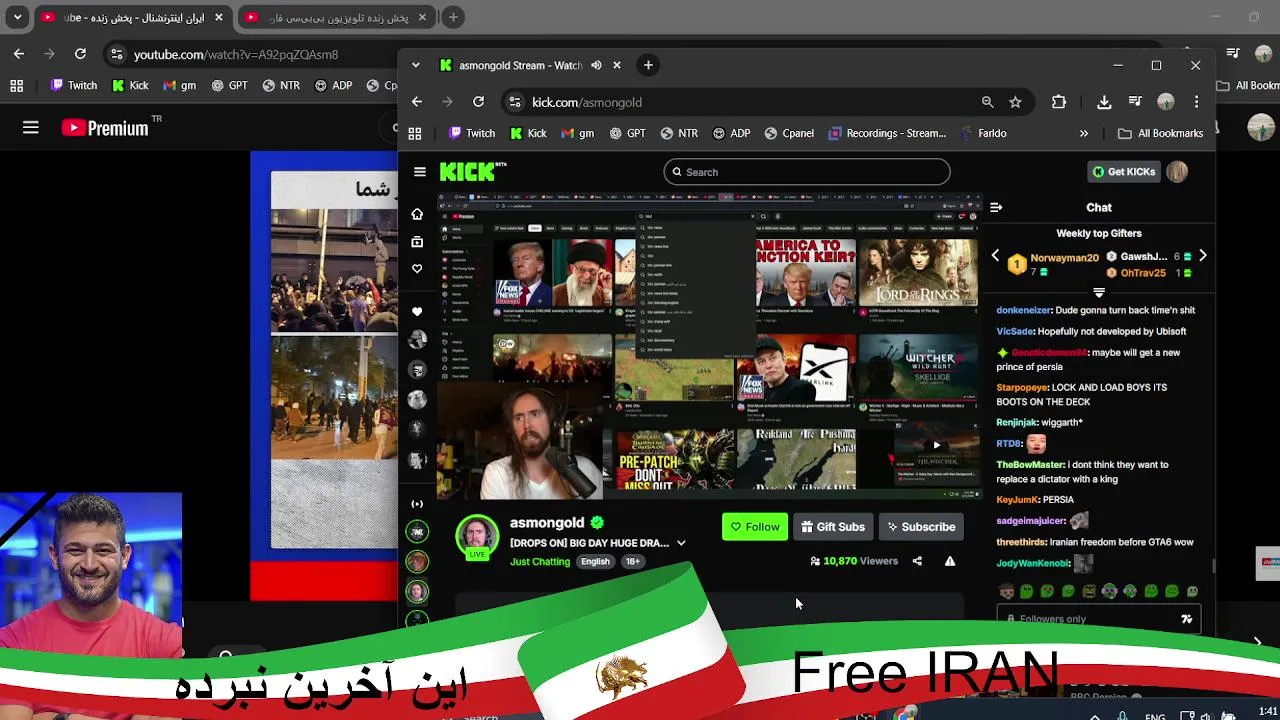Share asmongold stream via share icon

[x=917, y=561]
